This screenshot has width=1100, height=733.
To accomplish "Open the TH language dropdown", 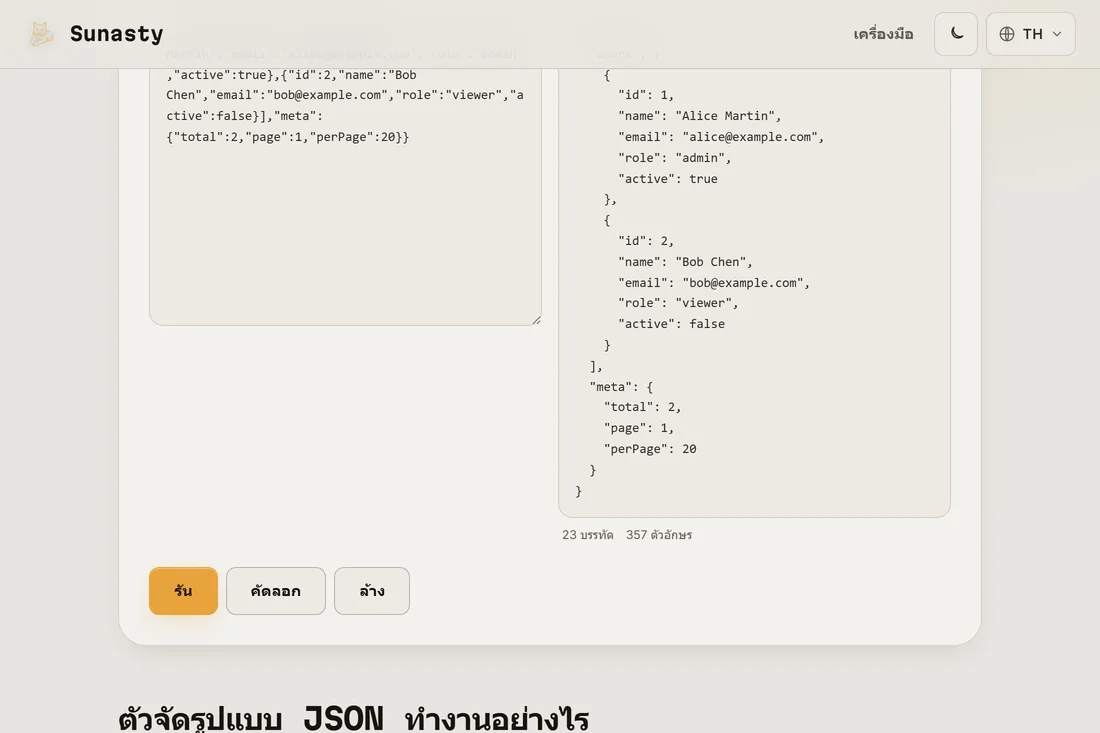I will (1031, 34).
